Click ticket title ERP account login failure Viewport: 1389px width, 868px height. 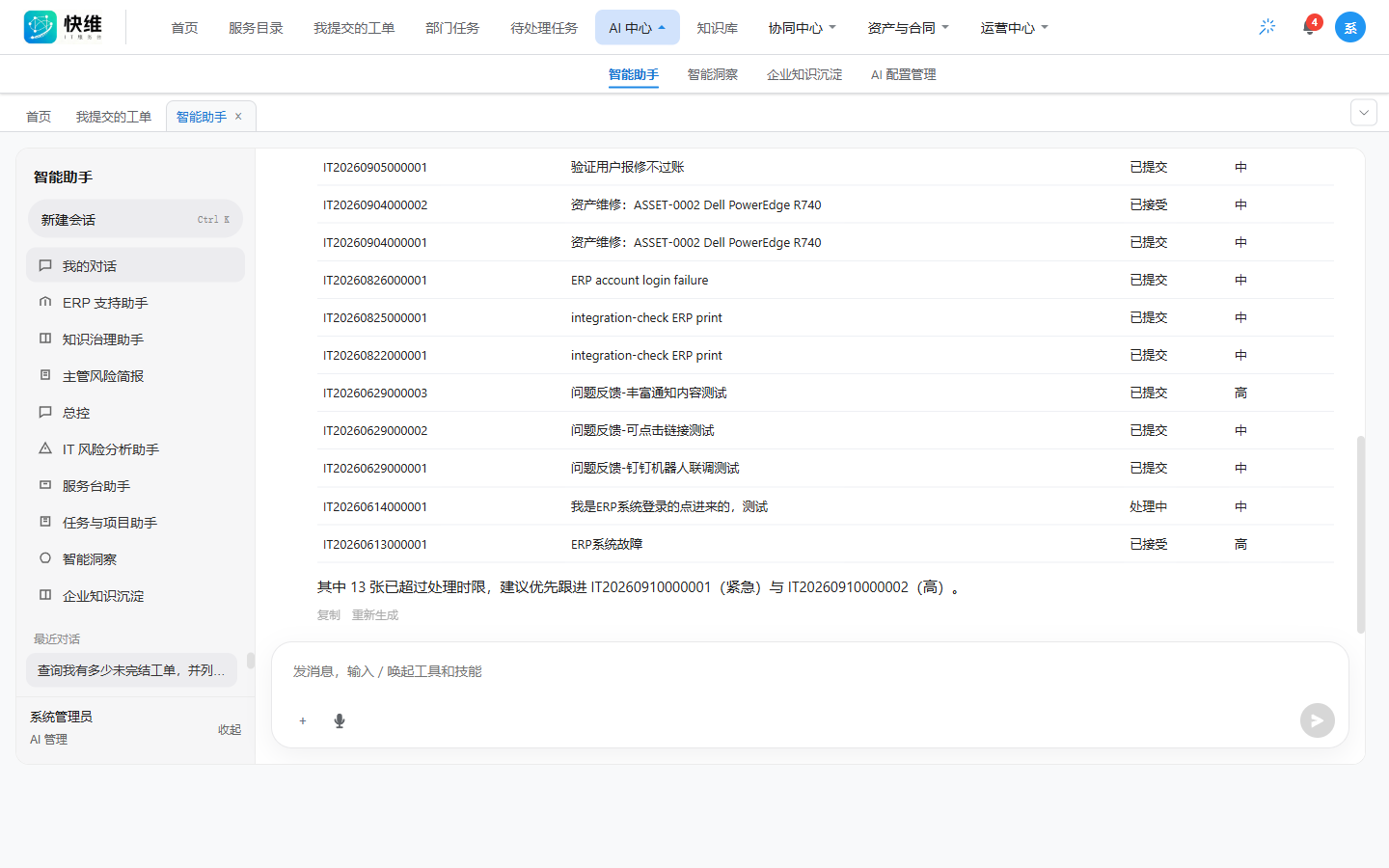tap(640, 281)
